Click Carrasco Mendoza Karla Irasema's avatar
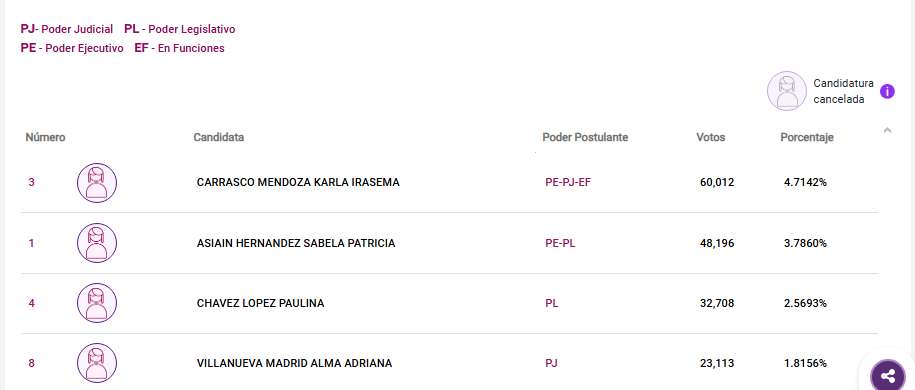The width and height of the screenshot is (915, 390). click(97, 183)
